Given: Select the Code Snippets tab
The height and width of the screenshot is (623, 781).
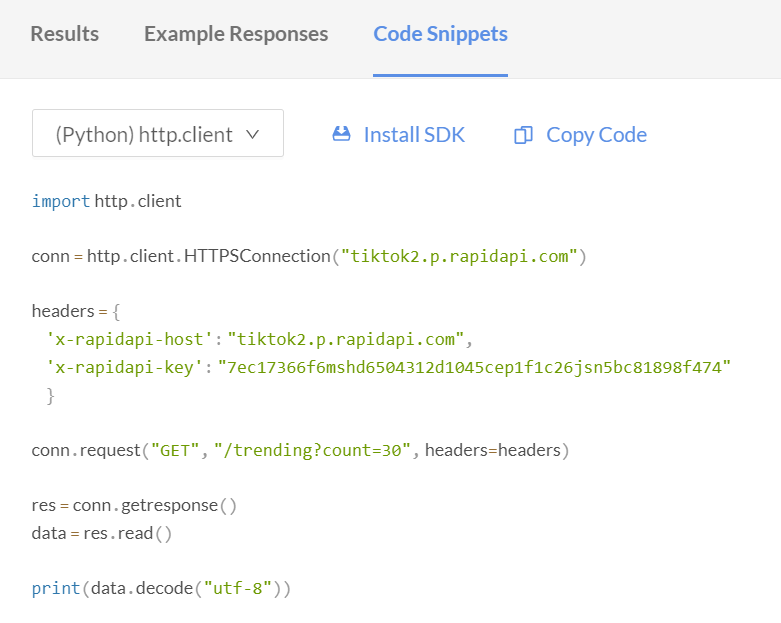Looking at the screenshot, I should [x=440, y=34].
